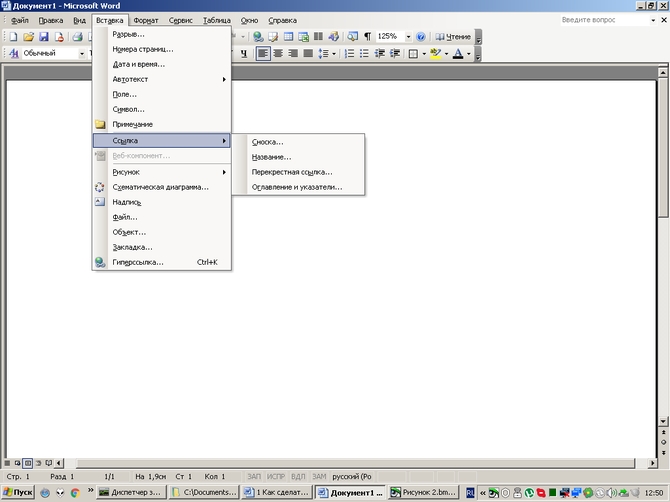Screen dimensions: 670x502
Task: Open the 125% zoom dropdown
Action: (407, 36)
